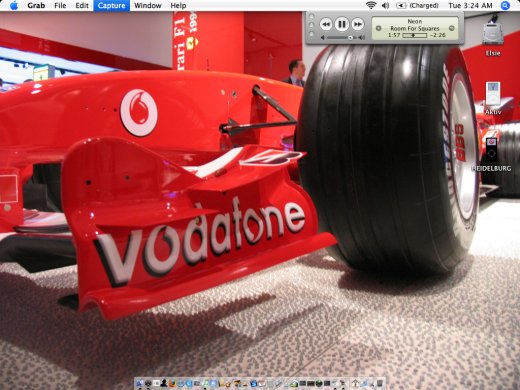Open the Edit menu
The image size is (520, 390).
(82, 5)
